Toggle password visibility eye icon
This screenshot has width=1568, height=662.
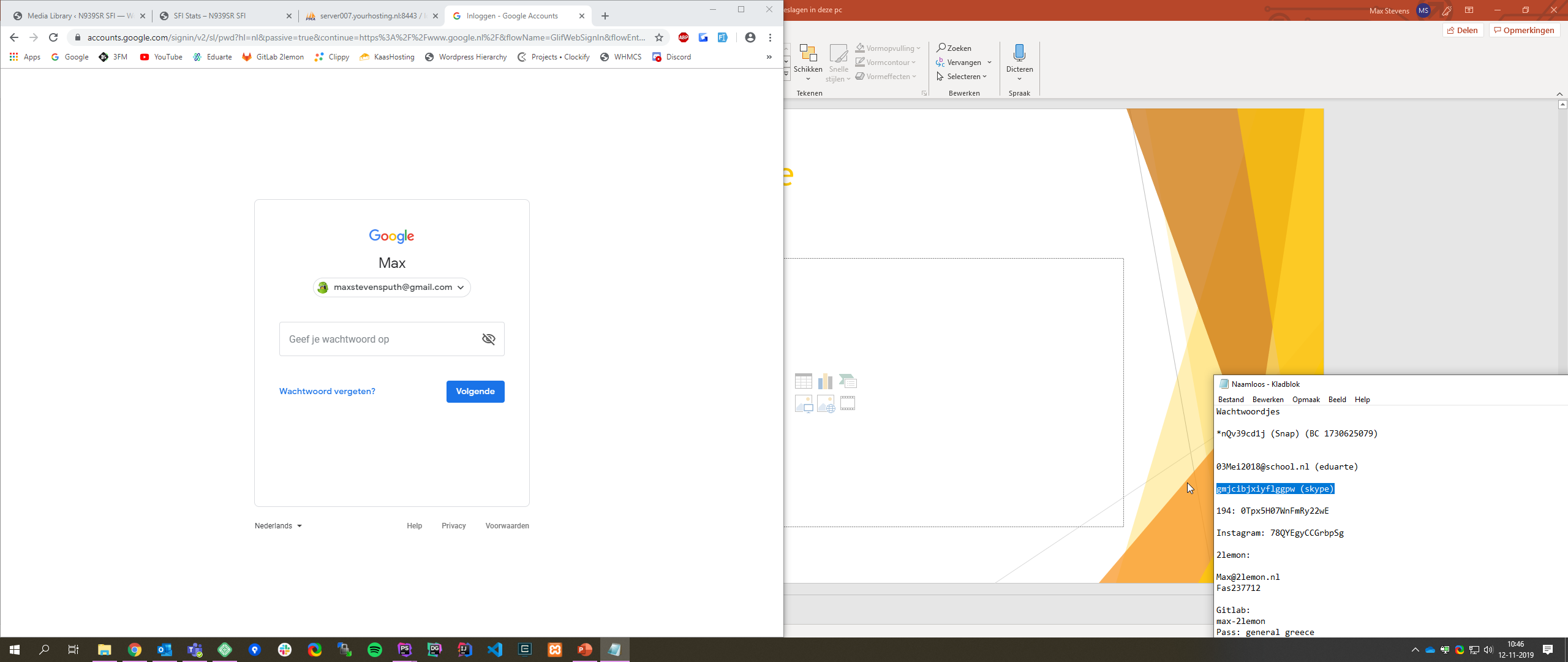point(488,339)
